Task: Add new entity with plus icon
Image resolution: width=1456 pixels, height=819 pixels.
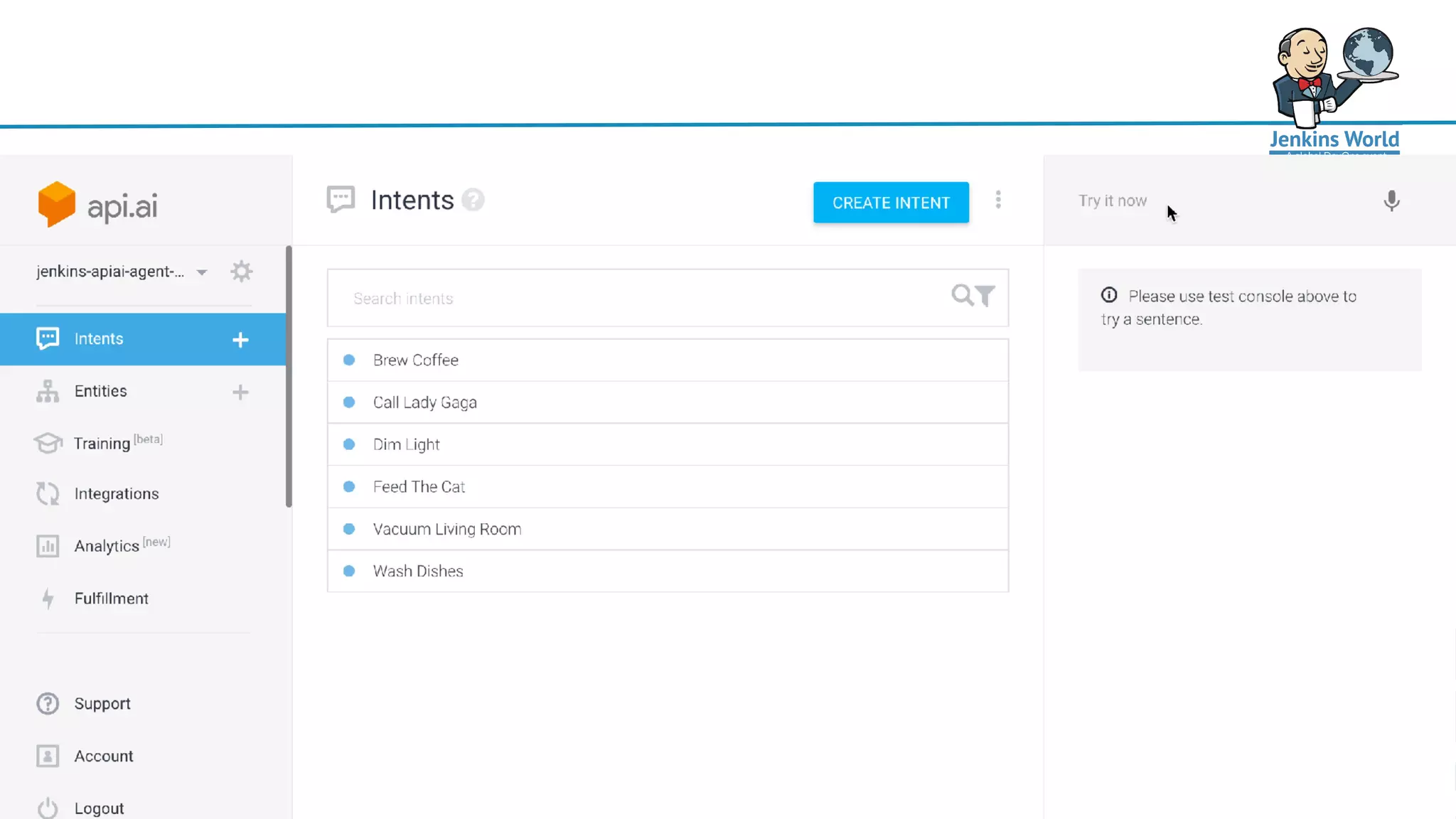Action: (x=240, y=392)
